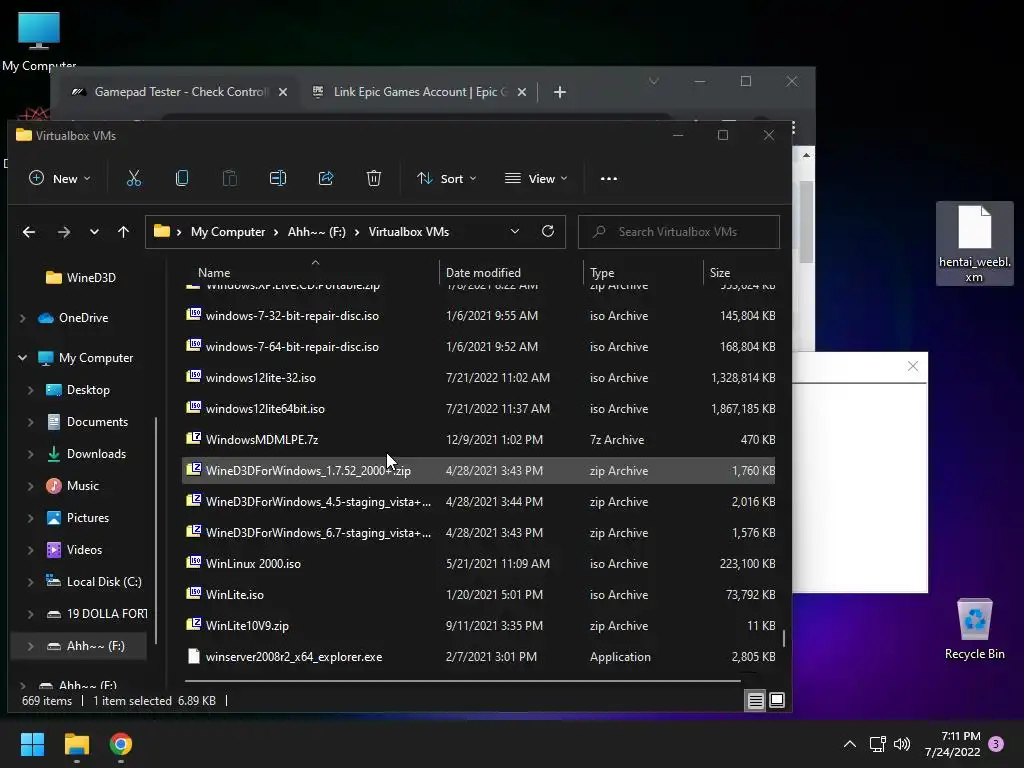Expand the Local Disk (C:) node
This screenshot has width=1024, height=768.
point(31,582)
